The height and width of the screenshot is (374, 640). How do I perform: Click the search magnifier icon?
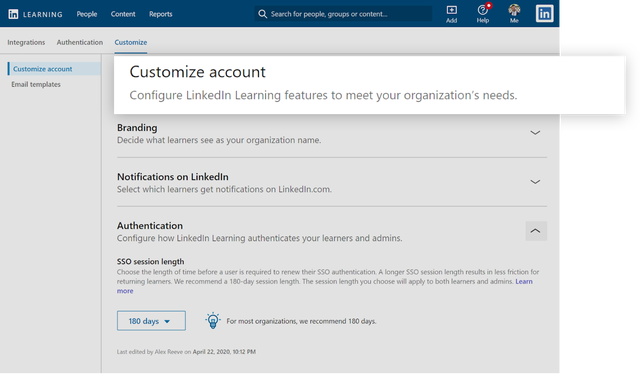(x=262, y=14)
